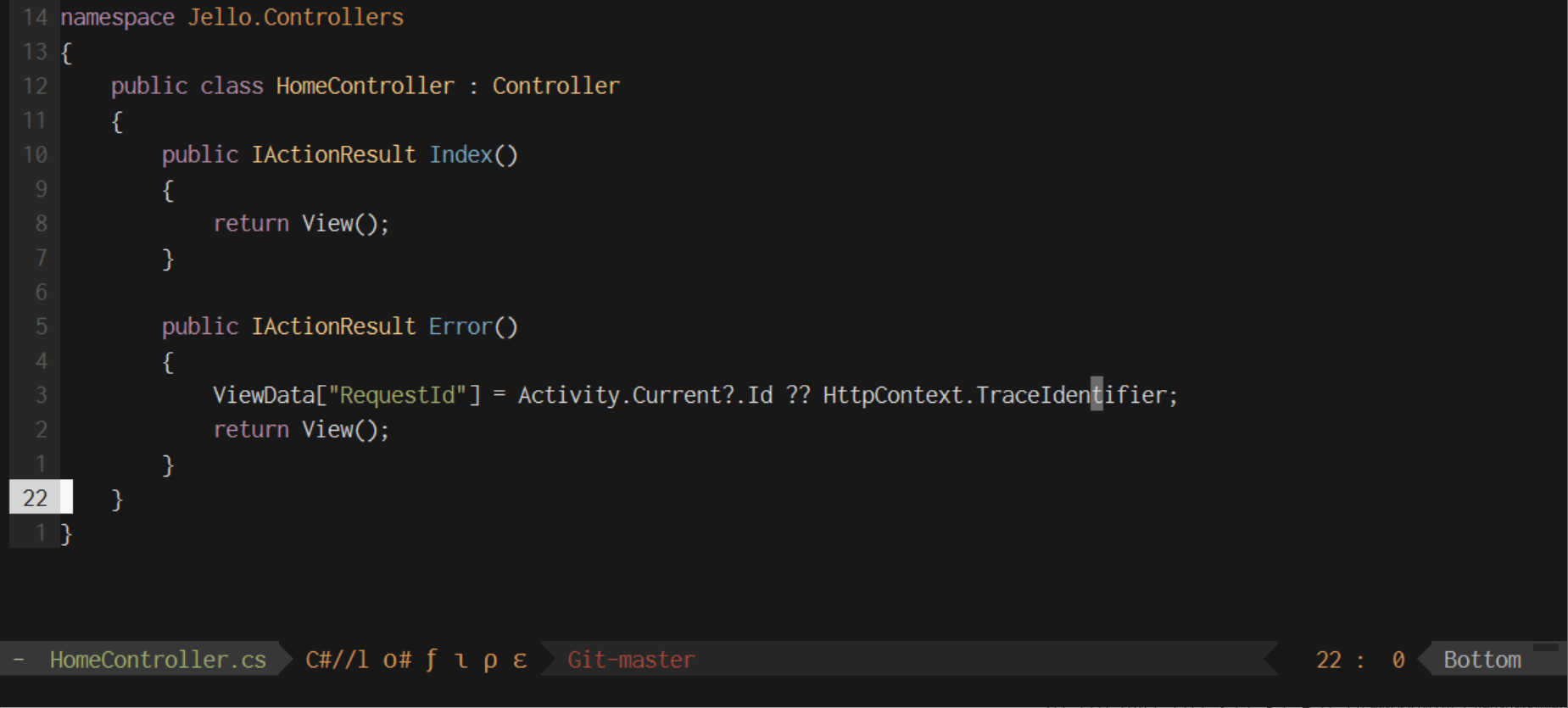Click the C#//l major mode indicator
Screen dimensions: 1568x708
coord(337,660)
